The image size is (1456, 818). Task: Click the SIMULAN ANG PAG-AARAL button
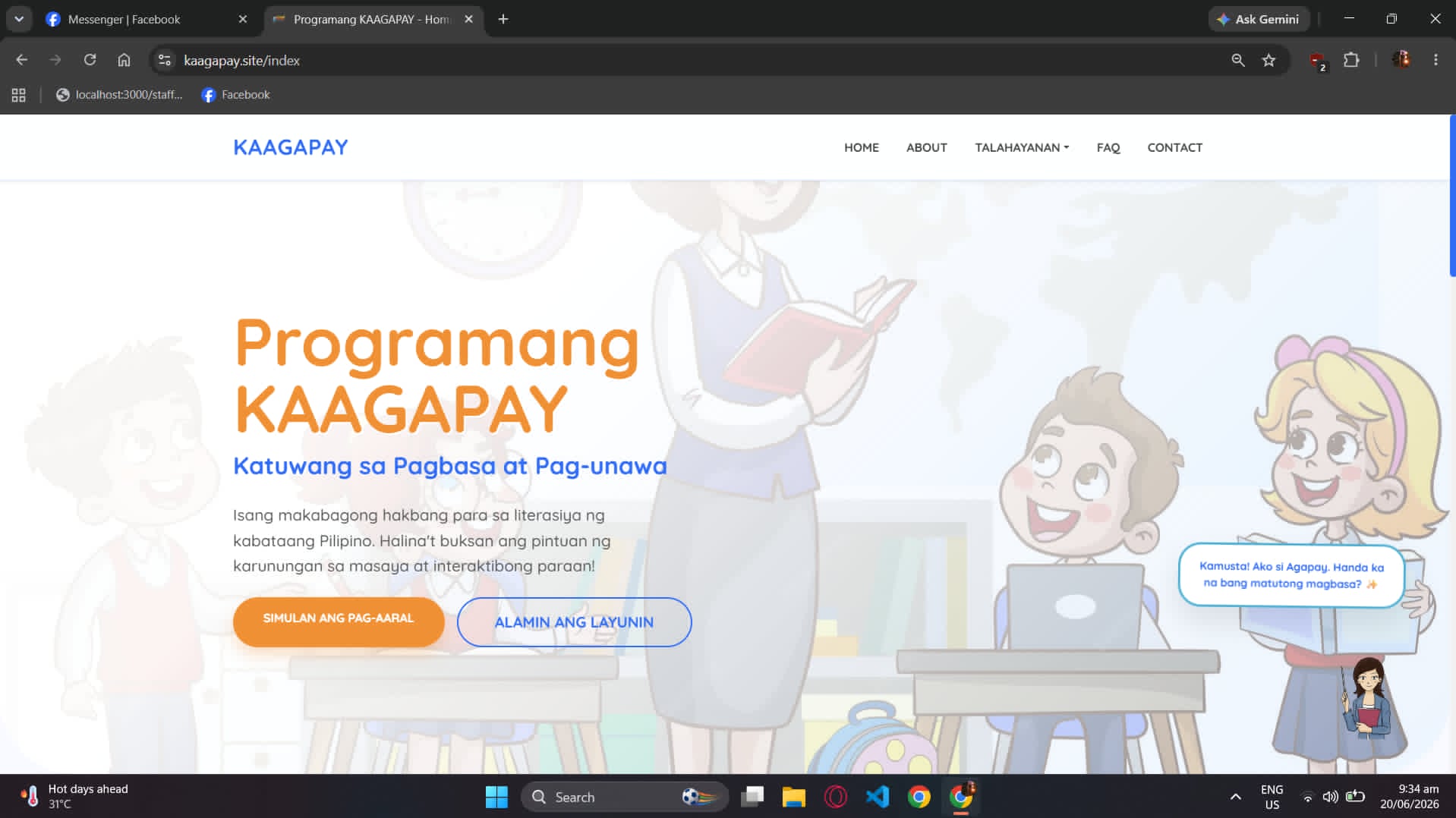pyautogui.click(x=339, y=621)
